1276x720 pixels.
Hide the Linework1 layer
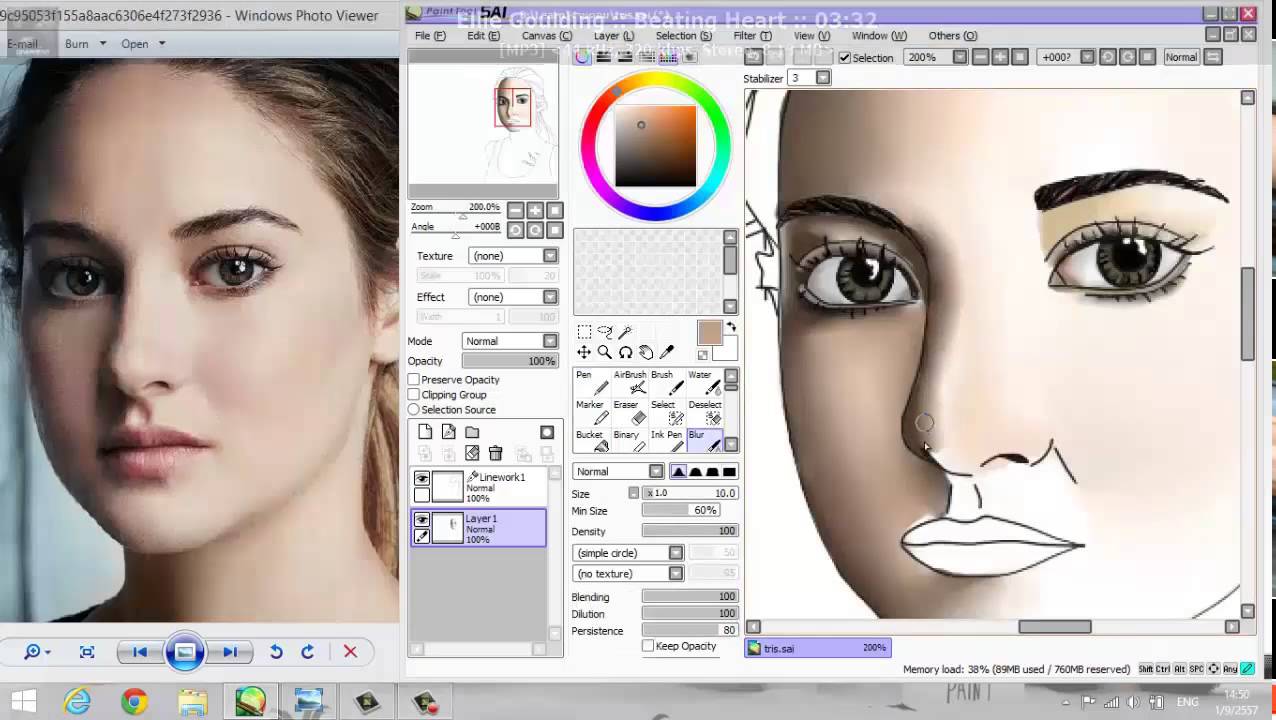[x=422, y=479]
